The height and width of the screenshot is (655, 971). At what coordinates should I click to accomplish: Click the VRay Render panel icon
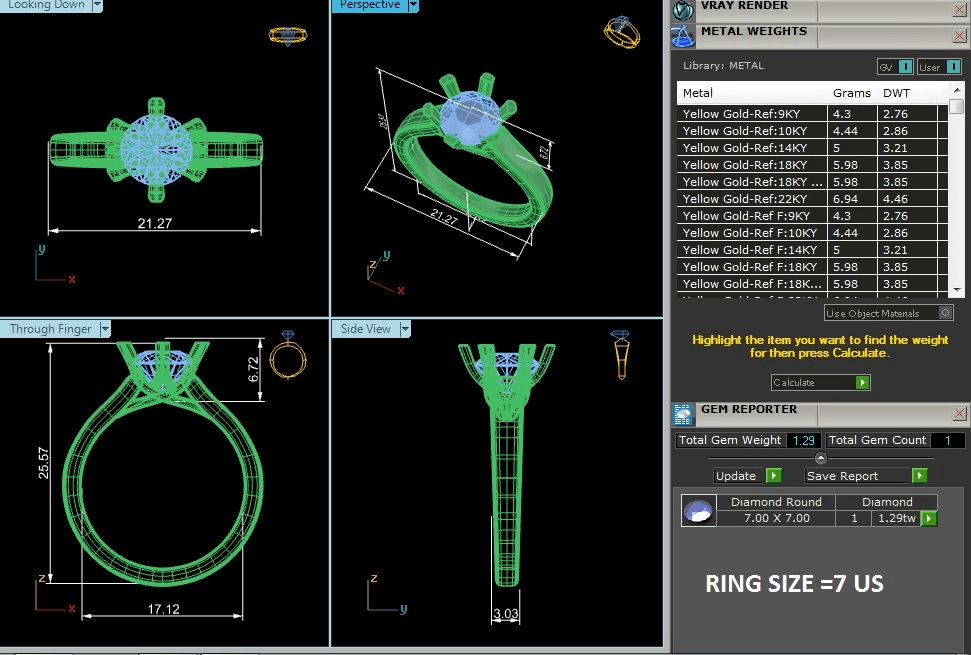tap(683, 10)
